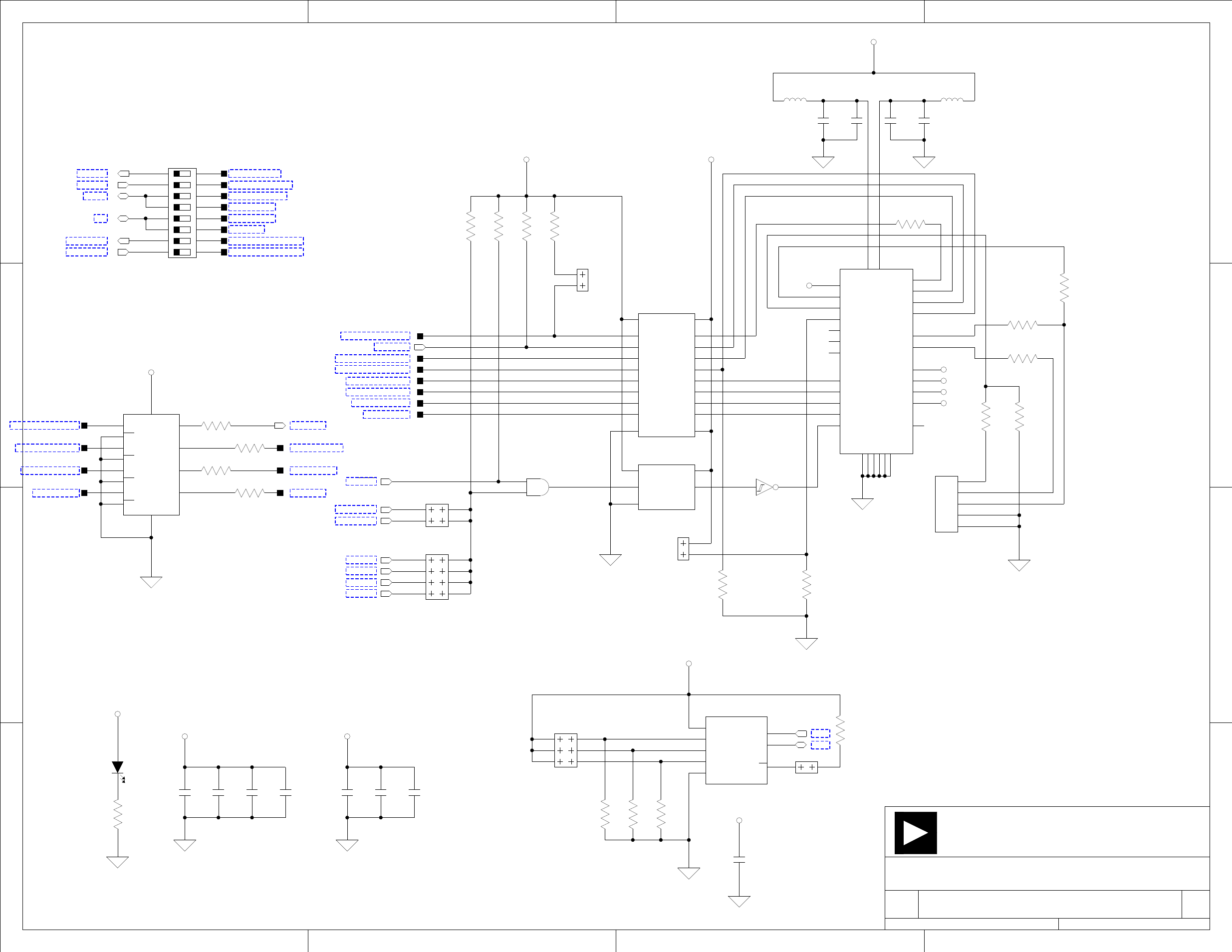Screen dimensions: 1232x952
Task: Select the AND gate symbol
Action: (x=537, y=487)
